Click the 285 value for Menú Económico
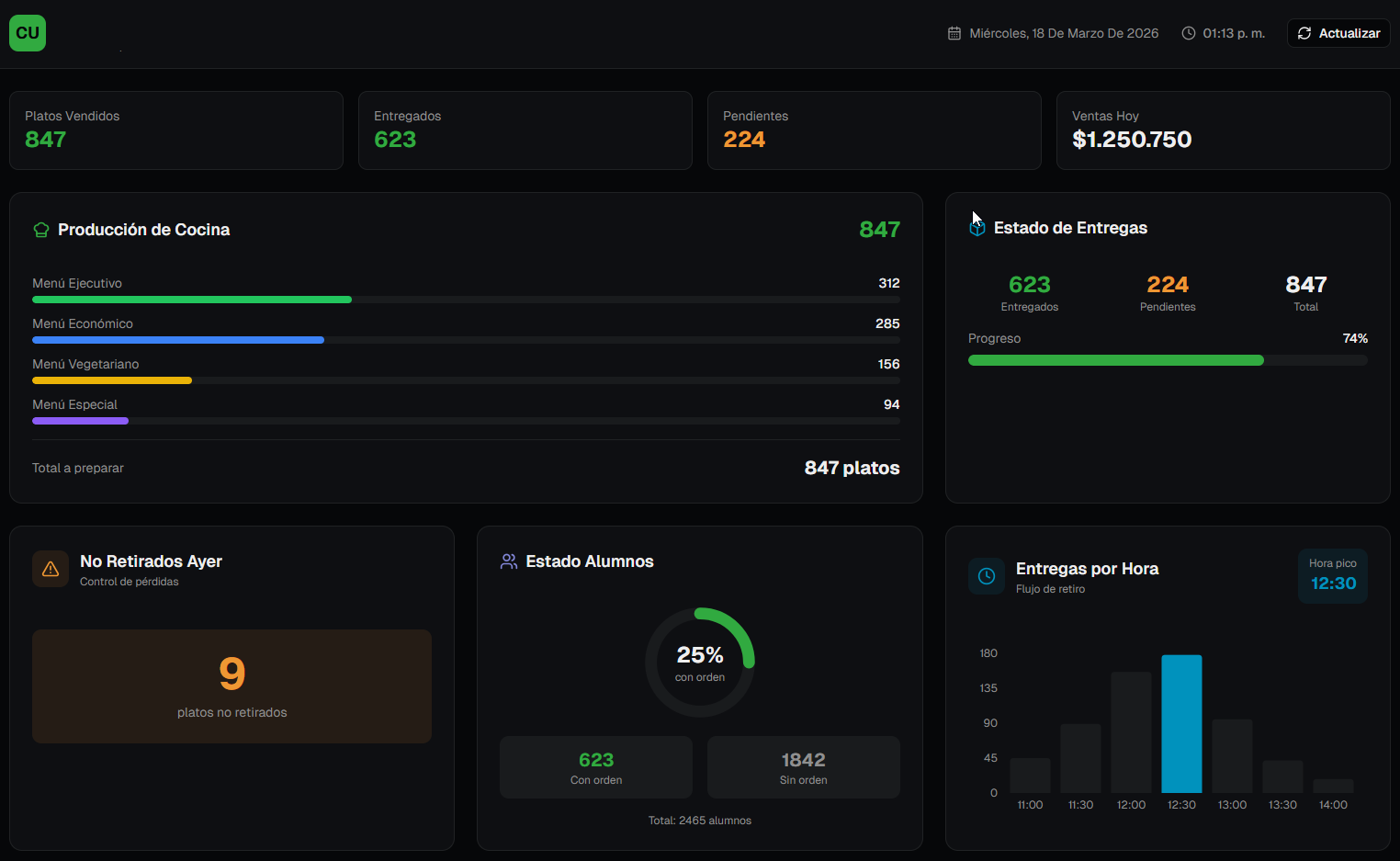 [x=887, y=323]
